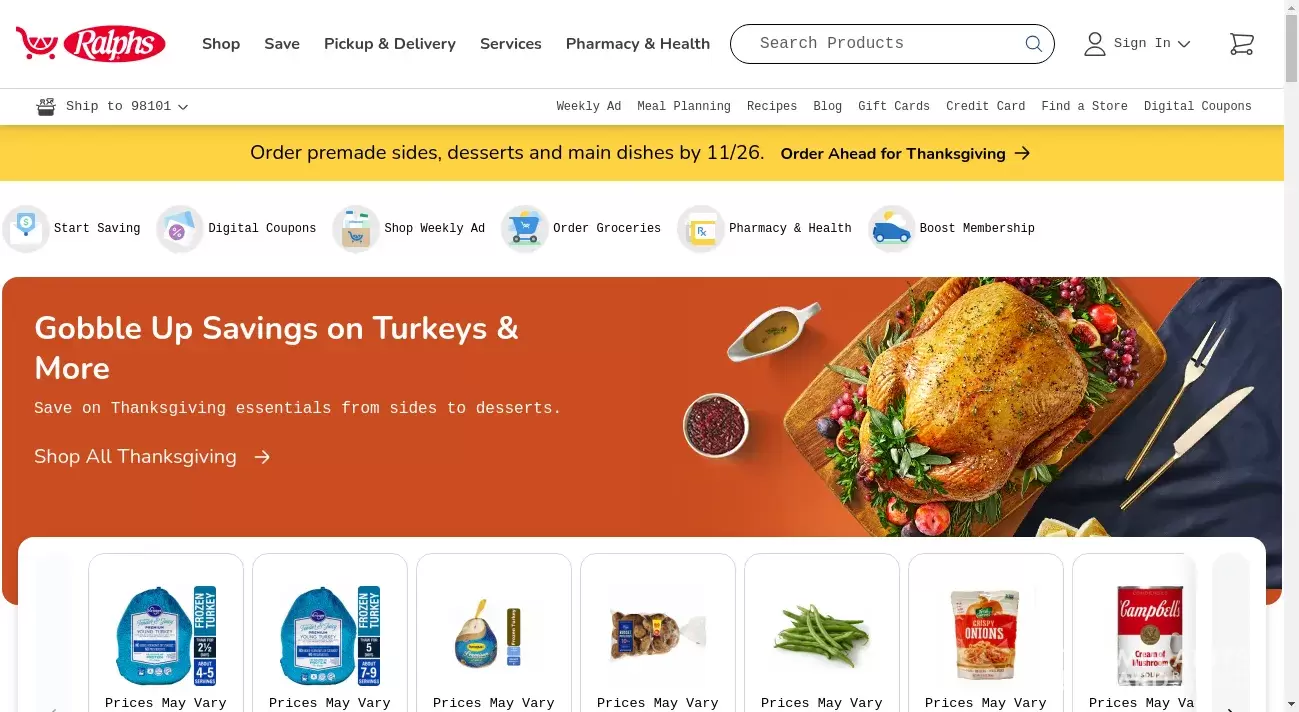Expand the Sign In dropdown

pos(1137,44)
